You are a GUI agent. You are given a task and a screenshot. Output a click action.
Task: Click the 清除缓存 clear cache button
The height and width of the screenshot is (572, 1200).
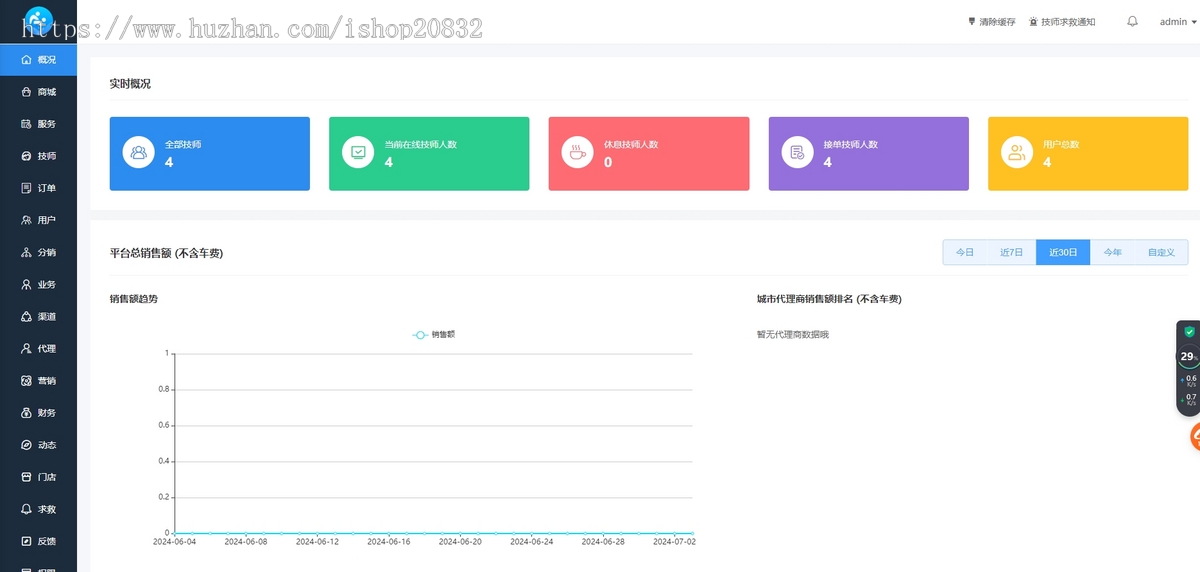[991, 21]
